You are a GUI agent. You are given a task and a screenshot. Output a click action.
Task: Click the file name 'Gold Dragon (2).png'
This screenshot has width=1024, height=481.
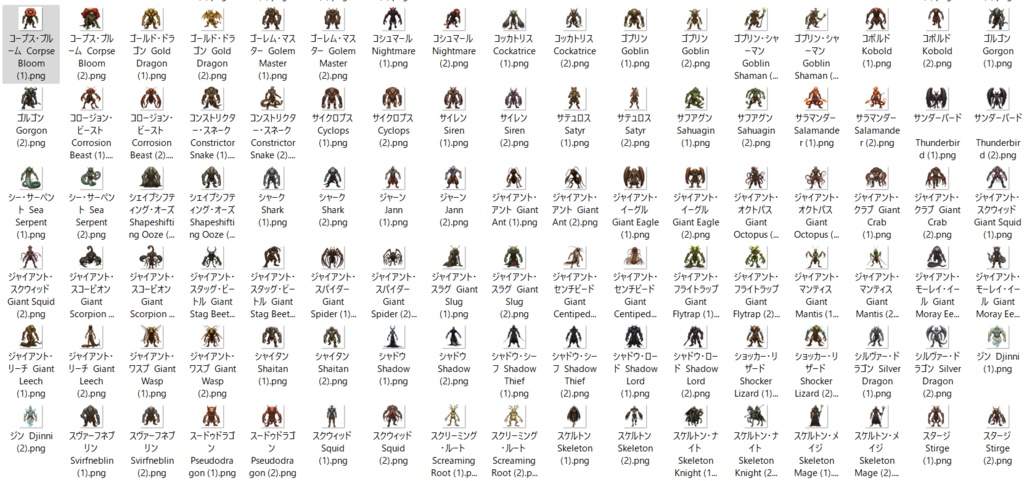tap(212, 57)
